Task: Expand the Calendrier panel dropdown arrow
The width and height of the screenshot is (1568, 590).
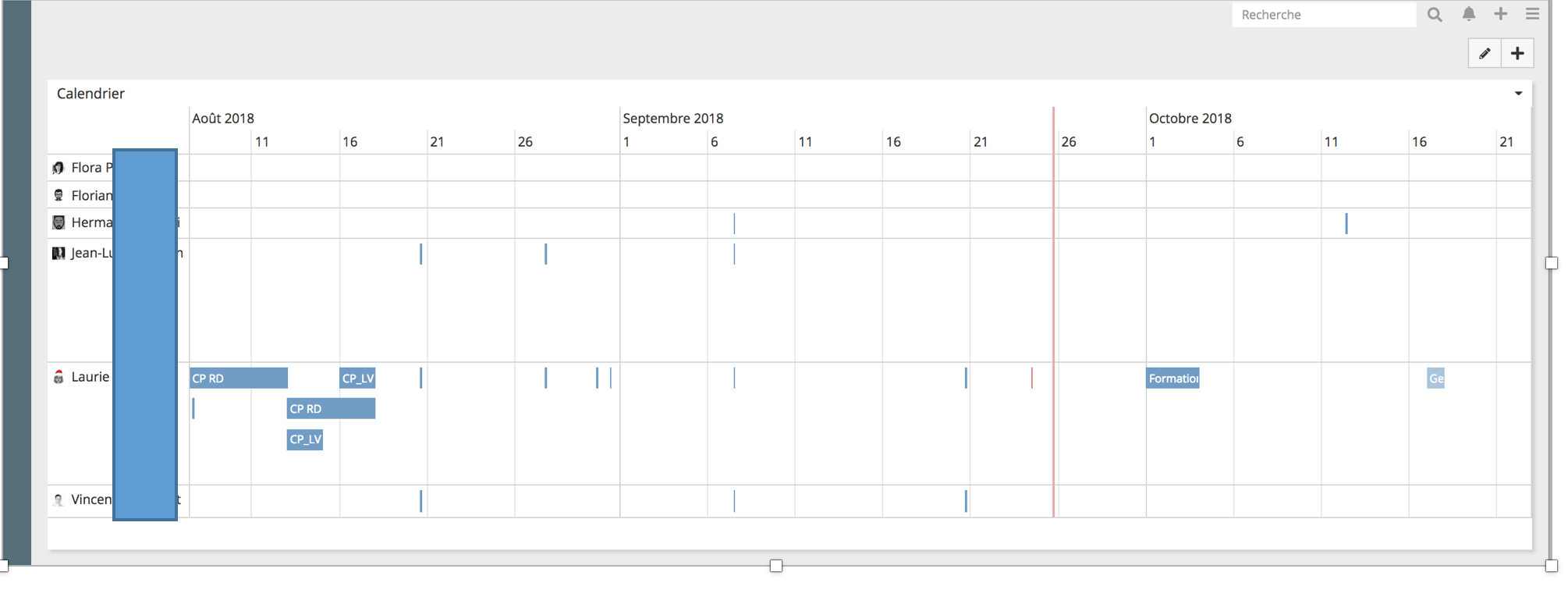Action: click(1518, 94)
